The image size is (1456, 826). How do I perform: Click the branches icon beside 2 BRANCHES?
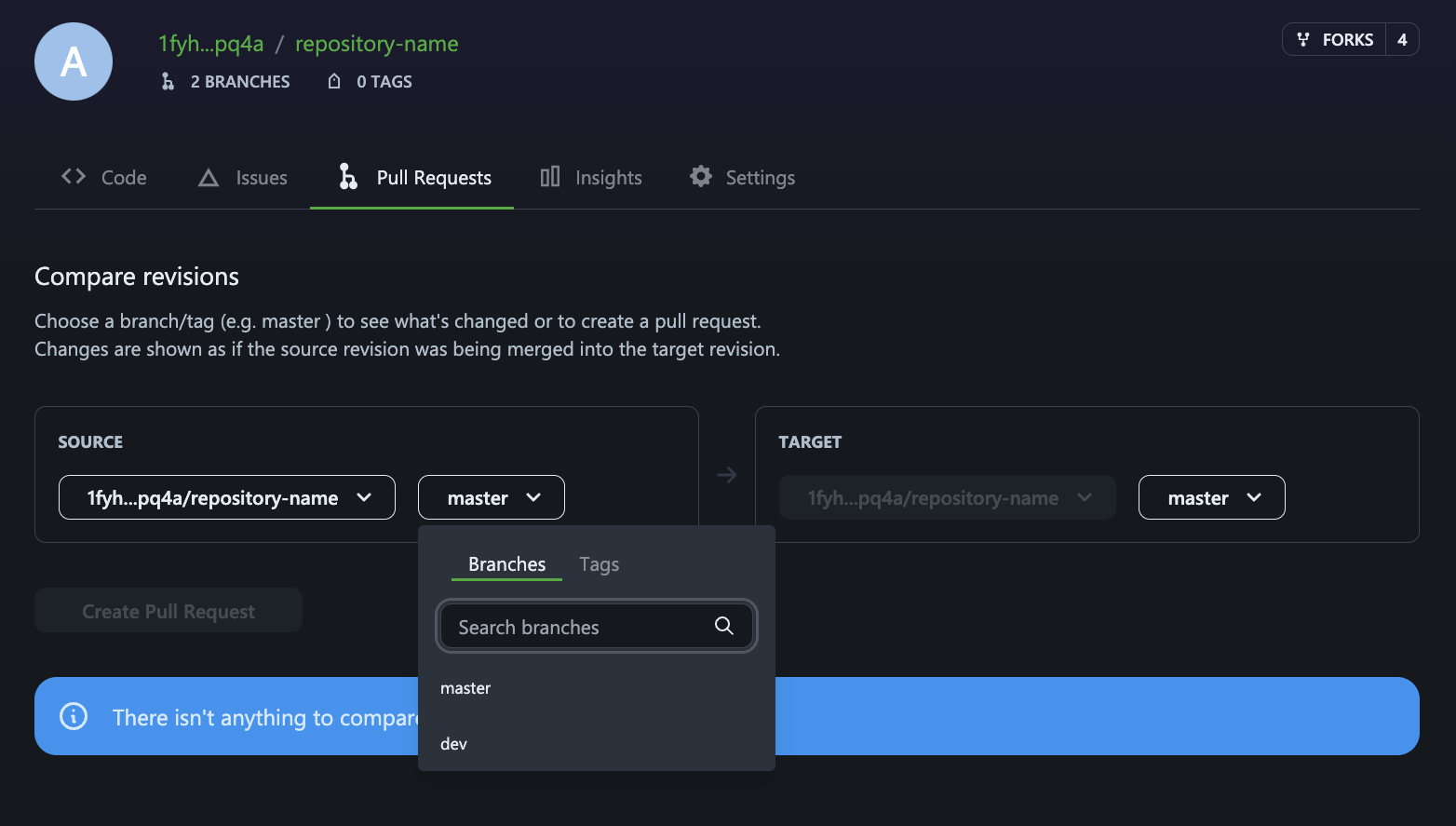click(168, 82)
